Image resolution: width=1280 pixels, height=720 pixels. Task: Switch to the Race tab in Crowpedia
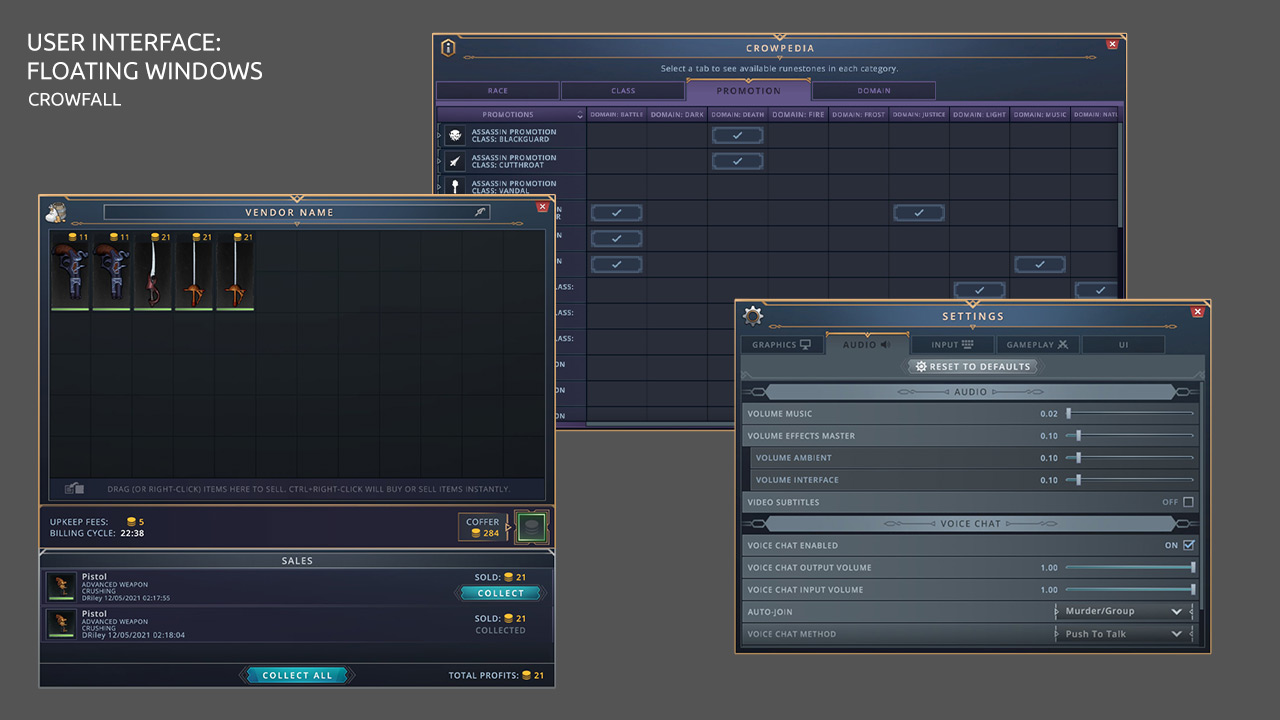coord(497,91)
